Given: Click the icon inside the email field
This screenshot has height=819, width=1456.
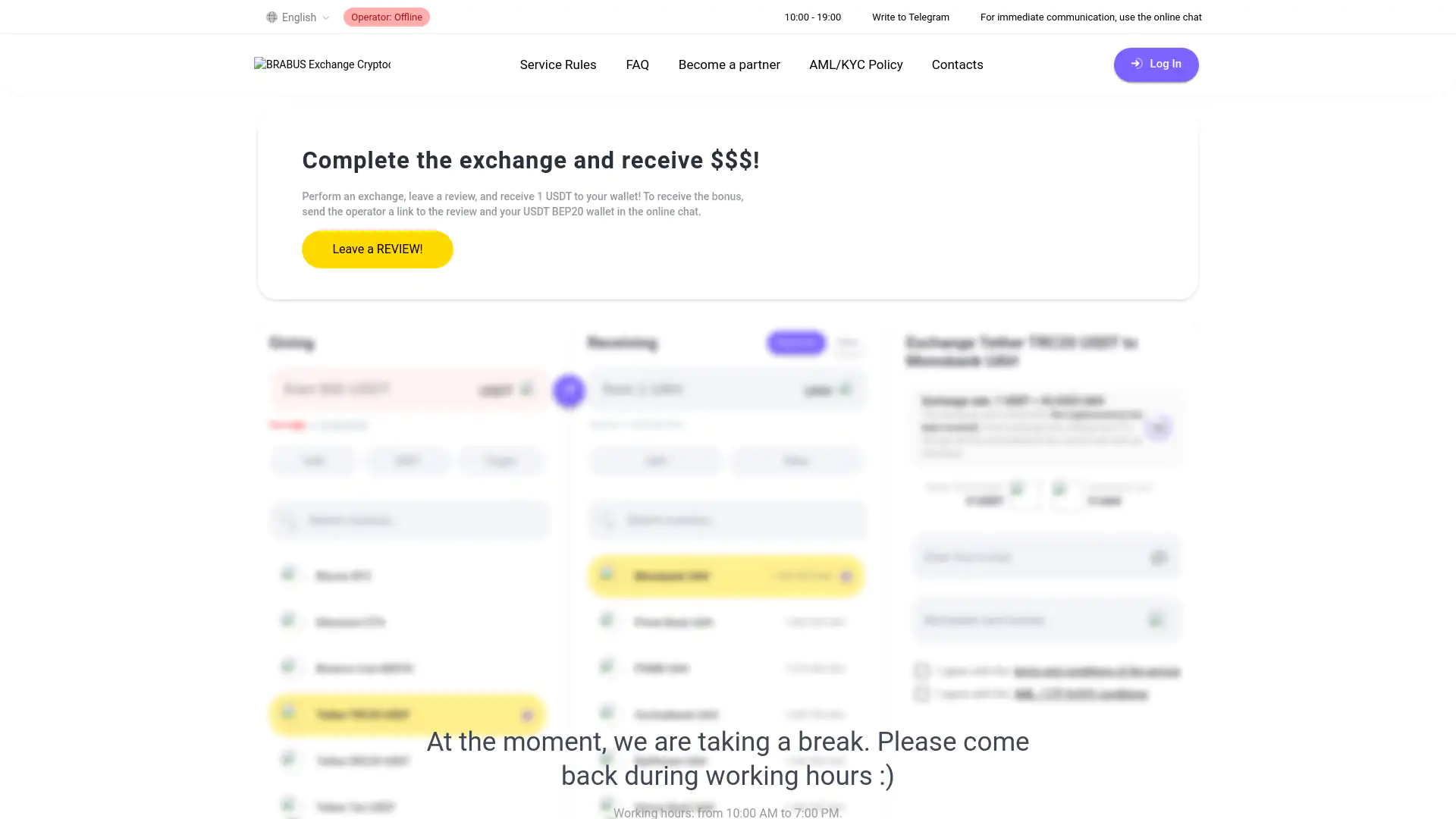Looking at the screenshot, I should click(1158, 558).
